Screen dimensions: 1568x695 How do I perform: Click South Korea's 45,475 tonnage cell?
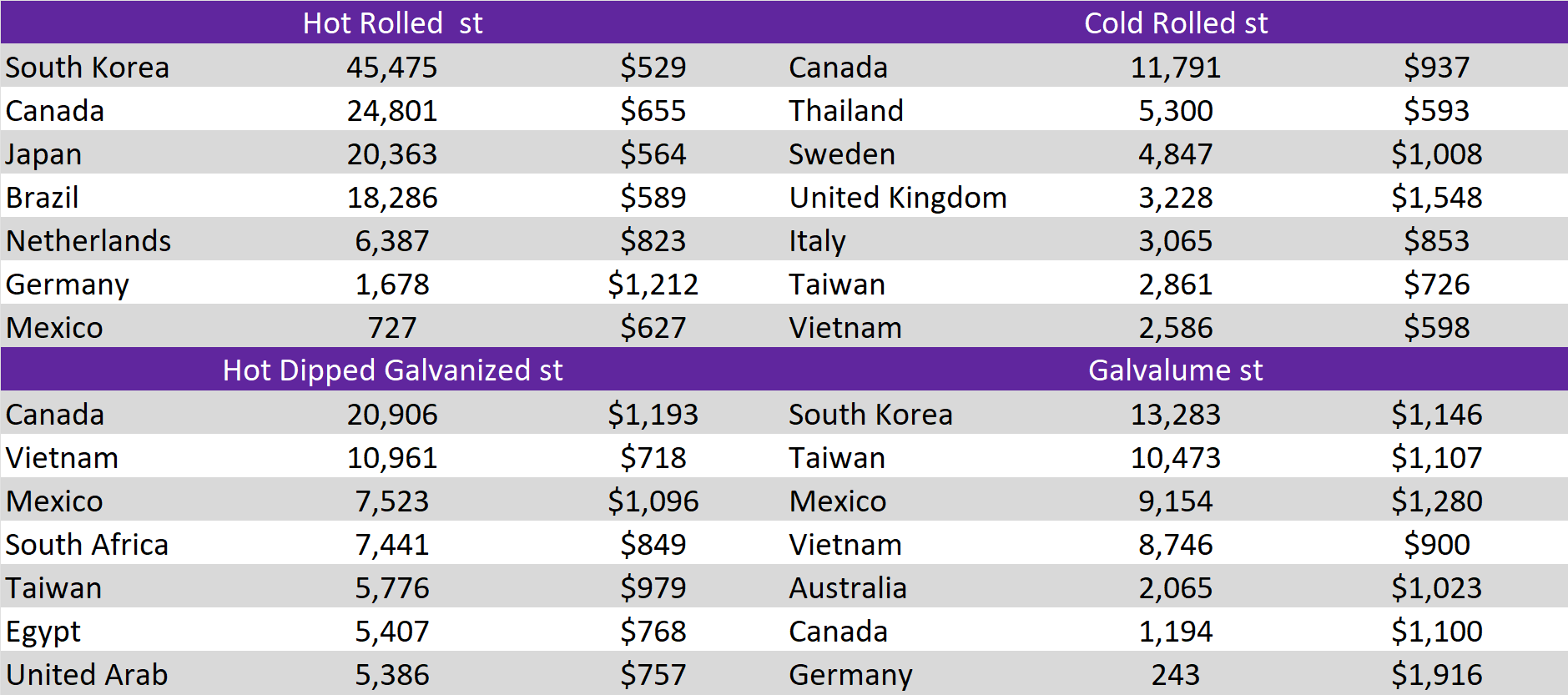pyautogui.click(x=391, y=67)
